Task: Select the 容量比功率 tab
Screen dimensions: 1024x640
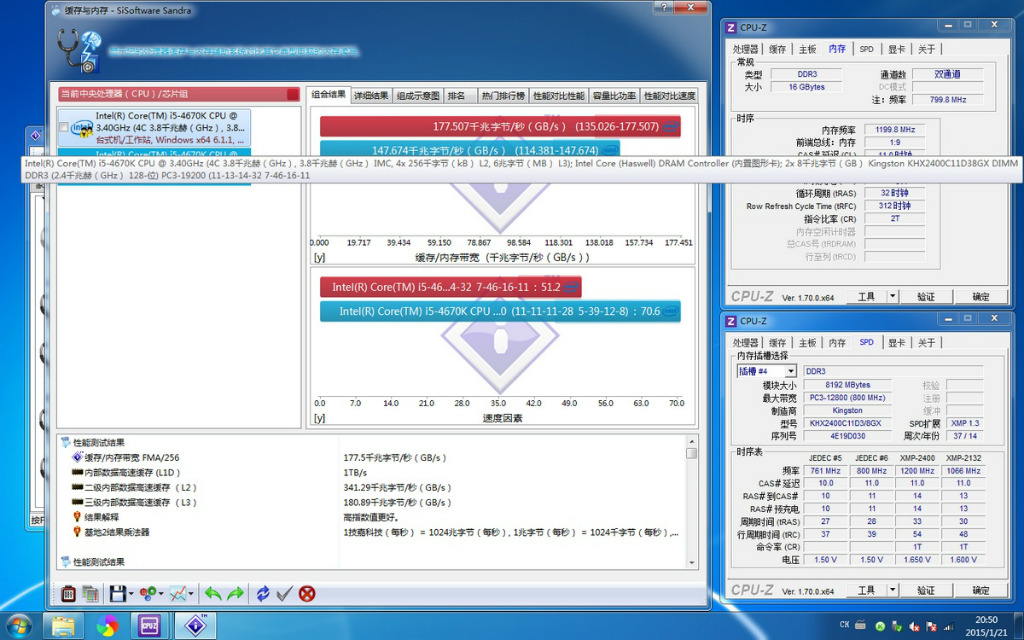Action: (615, 96)
